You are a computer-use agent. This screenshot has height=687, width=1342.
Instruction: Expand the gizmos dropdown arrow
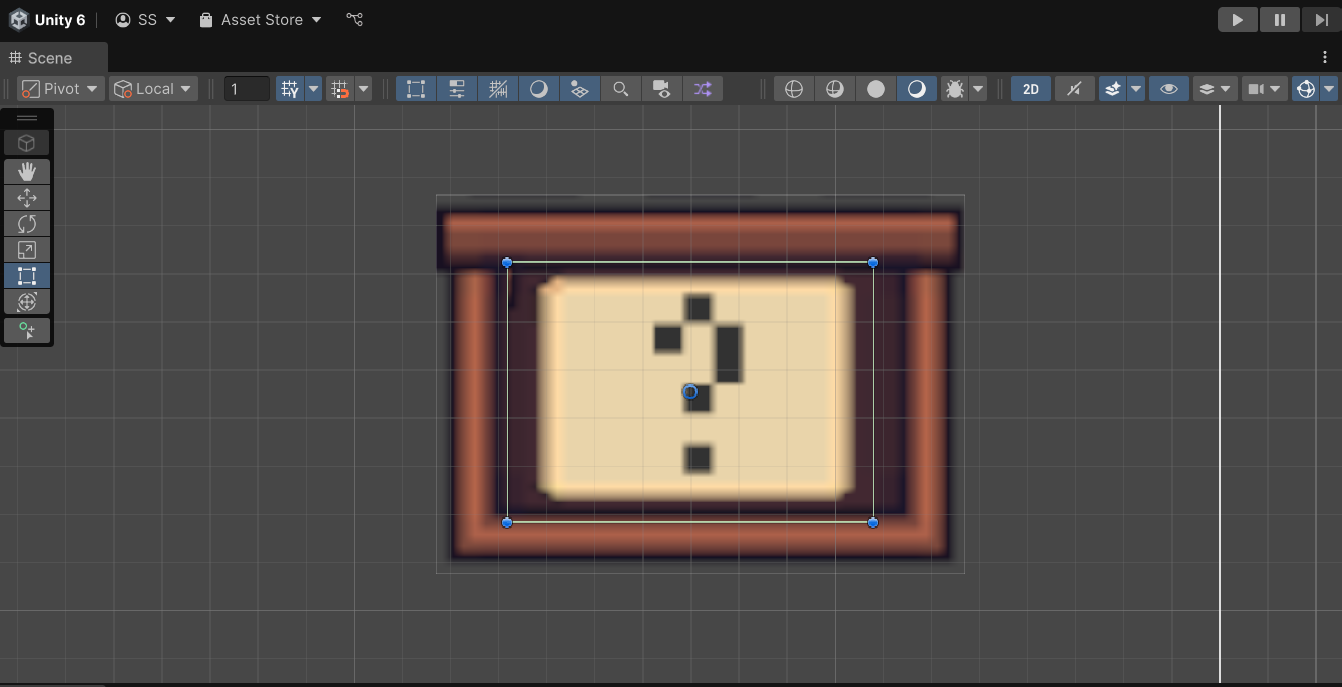[x=1329, y=89]
